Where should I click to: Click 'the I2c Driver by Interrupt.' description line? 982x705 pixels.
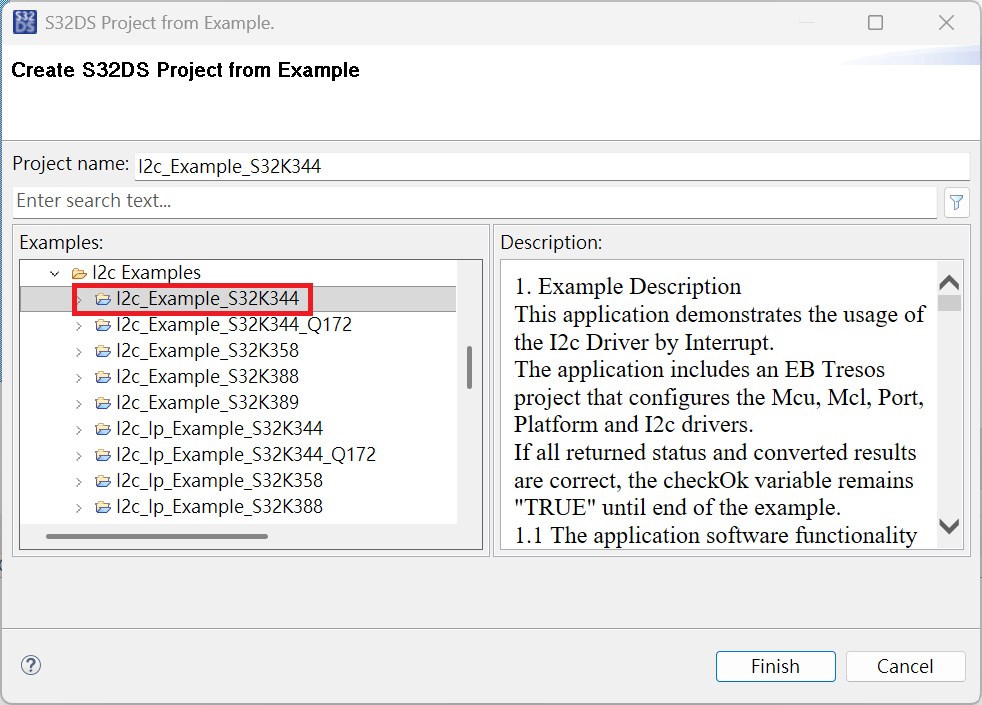coord(644,342)
